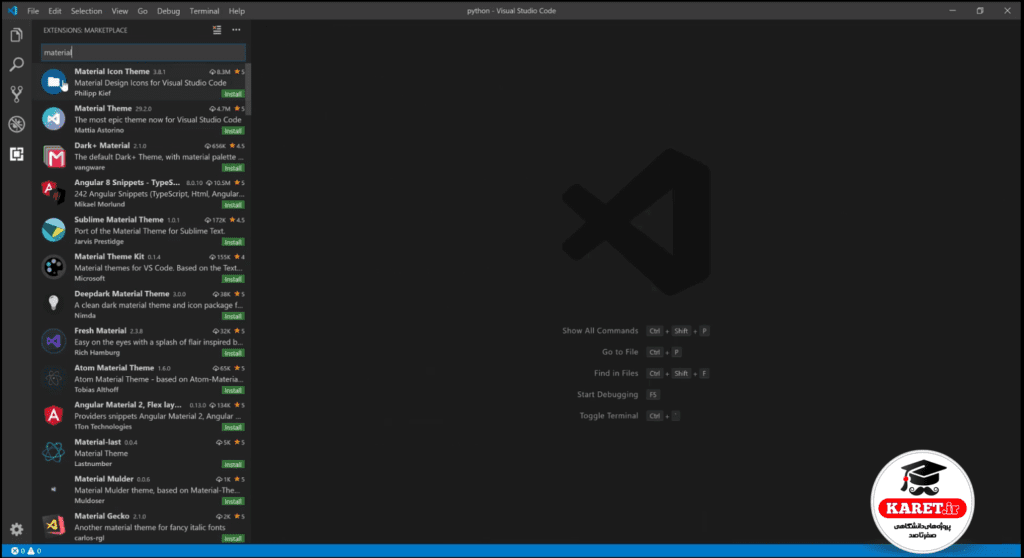The image size is (1024, 558).
Task: Install Material Gecko theme
Action: pos(233,538)
